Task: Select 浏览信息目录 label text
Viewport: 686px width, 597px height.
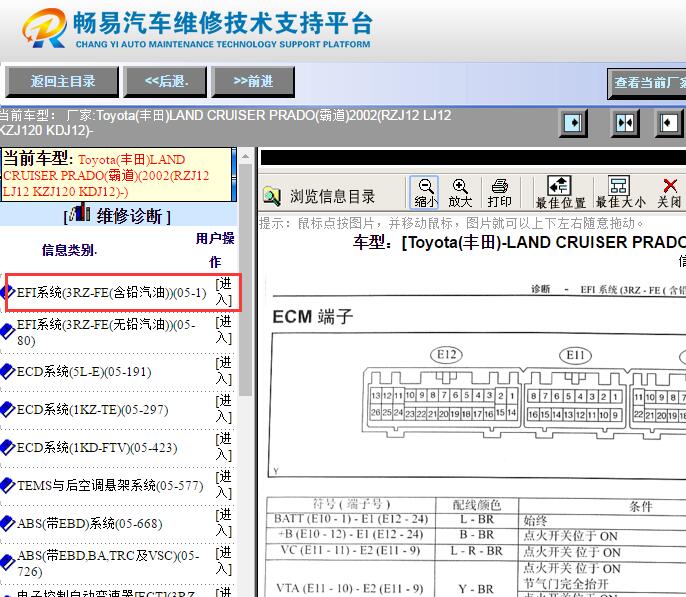Action: (x=332, y=196)
